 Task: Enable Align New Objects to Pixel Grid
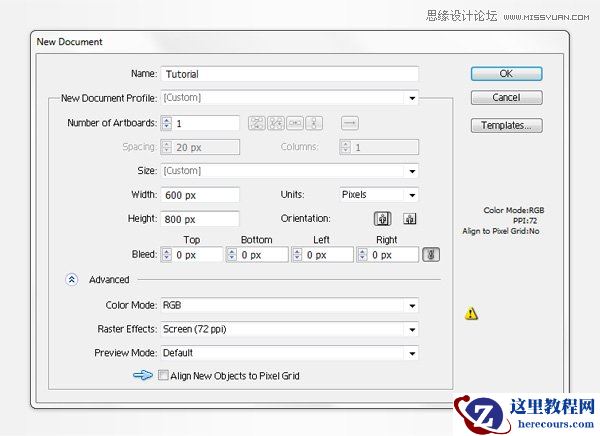pyautogui.click(x=163, y=375)
